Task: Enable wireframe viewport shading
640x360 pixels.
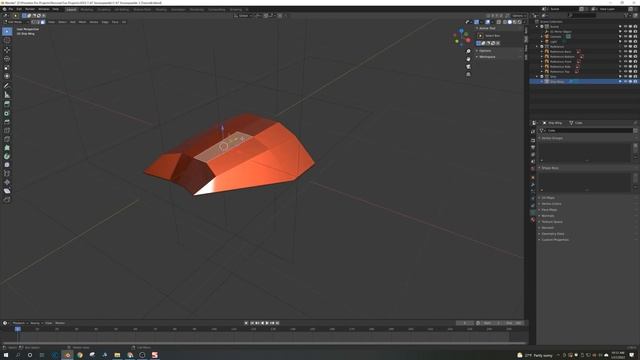Action: pyautogui.click(x=505, y=22)
